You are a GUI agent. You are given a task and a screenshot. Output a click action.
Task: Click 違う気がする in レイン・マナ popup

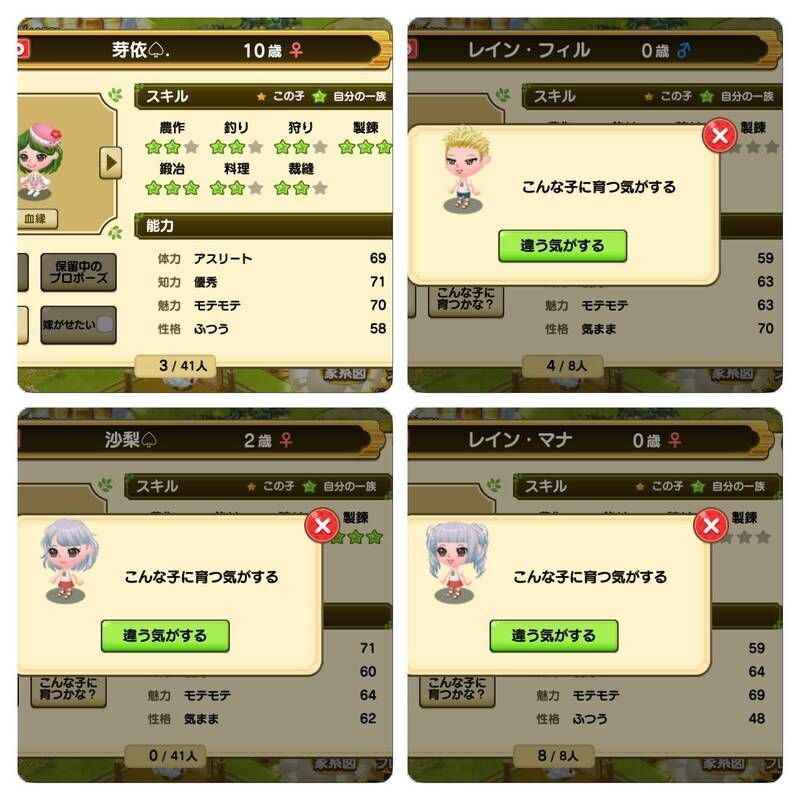pyautogui.click(x=554, y=636)
